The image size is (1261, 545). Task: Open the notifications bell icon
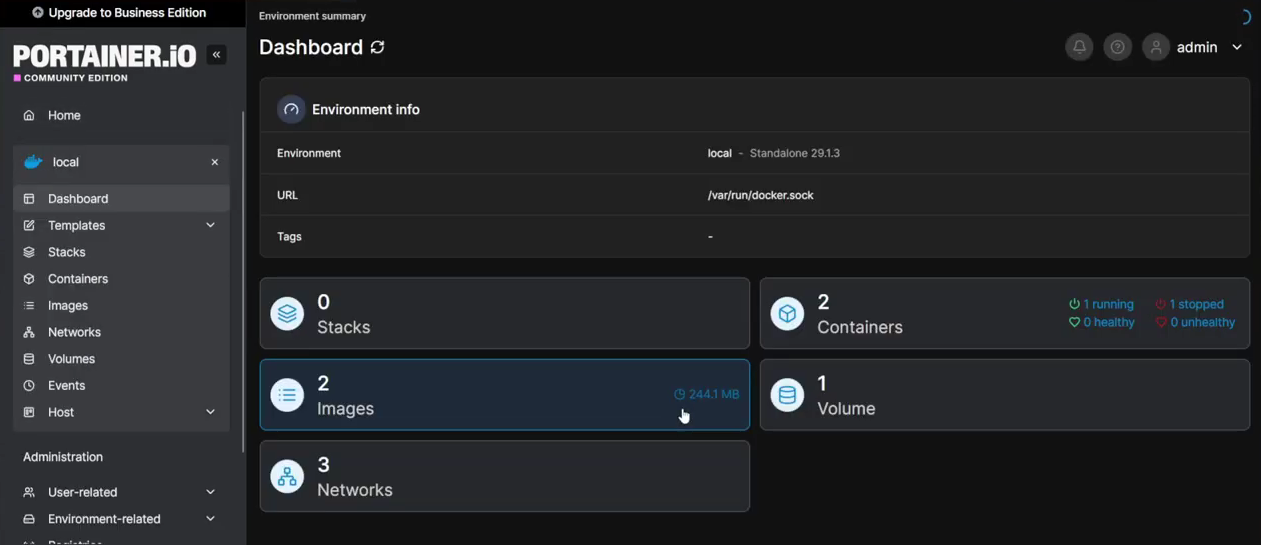pos(1079,47)
